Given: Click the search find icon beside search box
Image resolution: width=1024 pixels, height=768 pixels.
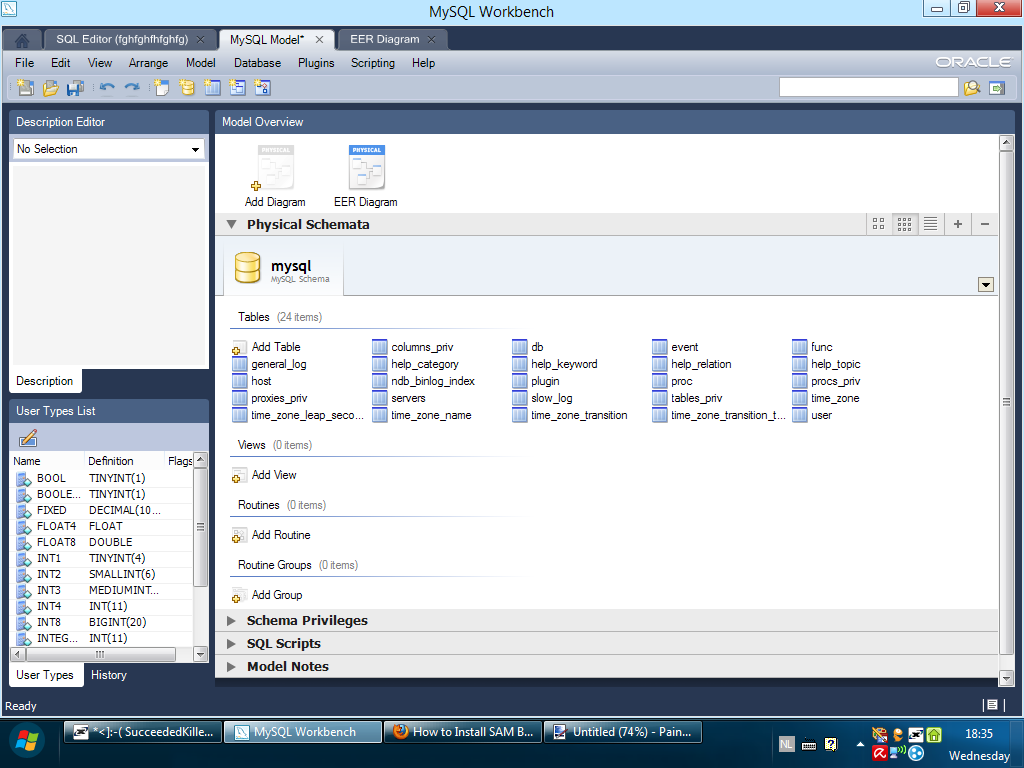Looking at the screenshot, I should pos(972,88).
